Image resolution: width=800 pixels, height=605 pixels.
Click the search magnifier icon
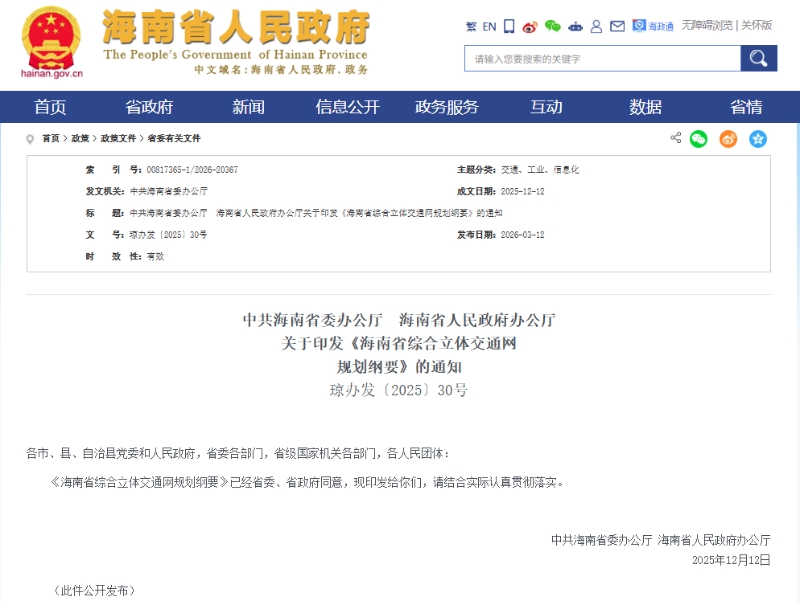(758, 58)
